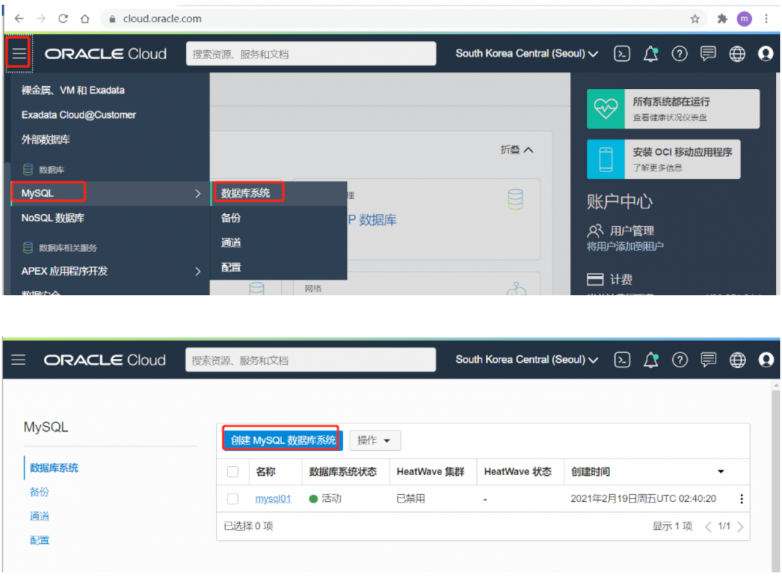Choose 配置 in the MySQL submenu

(x=231, y=267)
